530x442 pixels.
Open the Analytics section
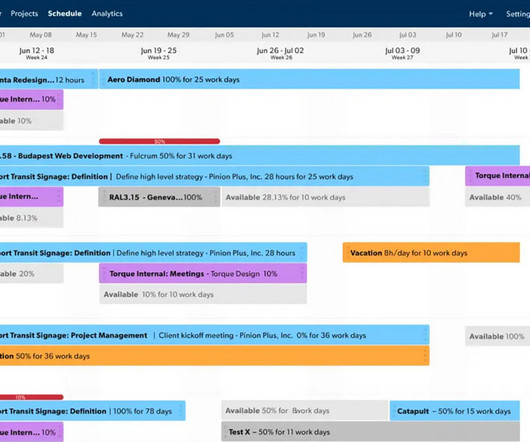point(107,14)
